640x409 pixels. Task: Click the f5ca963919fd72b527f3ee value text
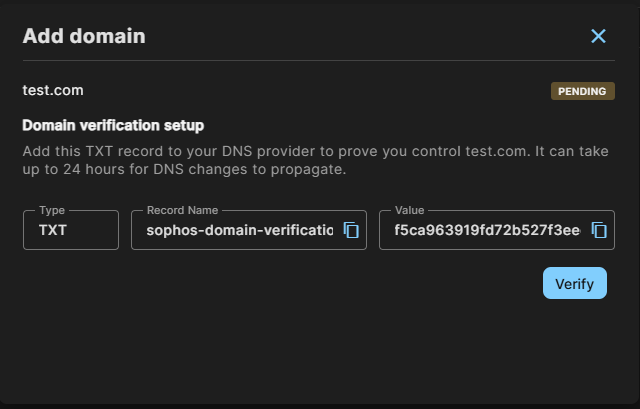pos(487,230)
